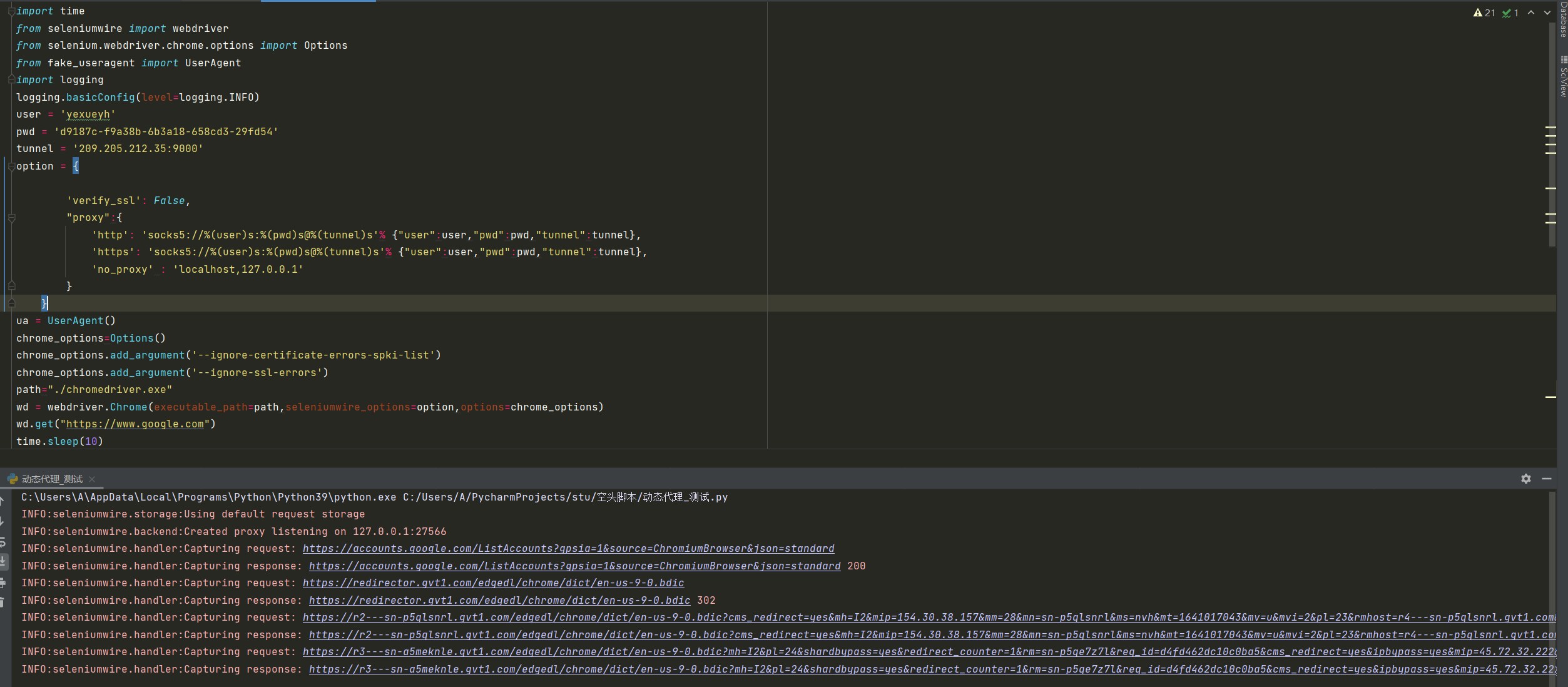1568x687 pixels.
Task: Open the Database side tool window
Action: click(x=1563, y=19)
